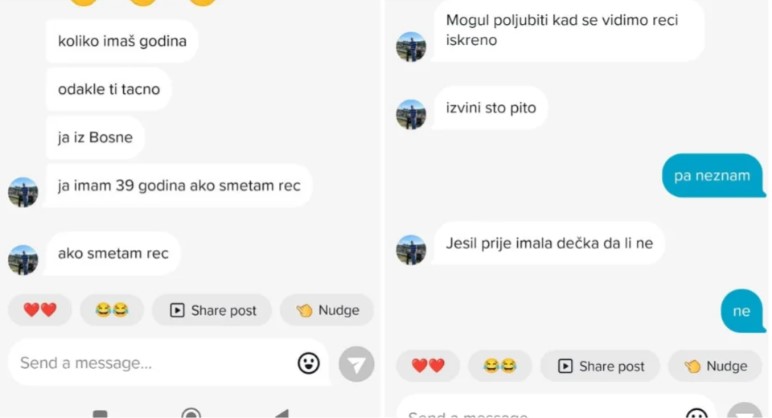The height and width of the screenshot is (418, 772).
Task: Send double hearts quick reaction in left chat
Action: [40, 310]
